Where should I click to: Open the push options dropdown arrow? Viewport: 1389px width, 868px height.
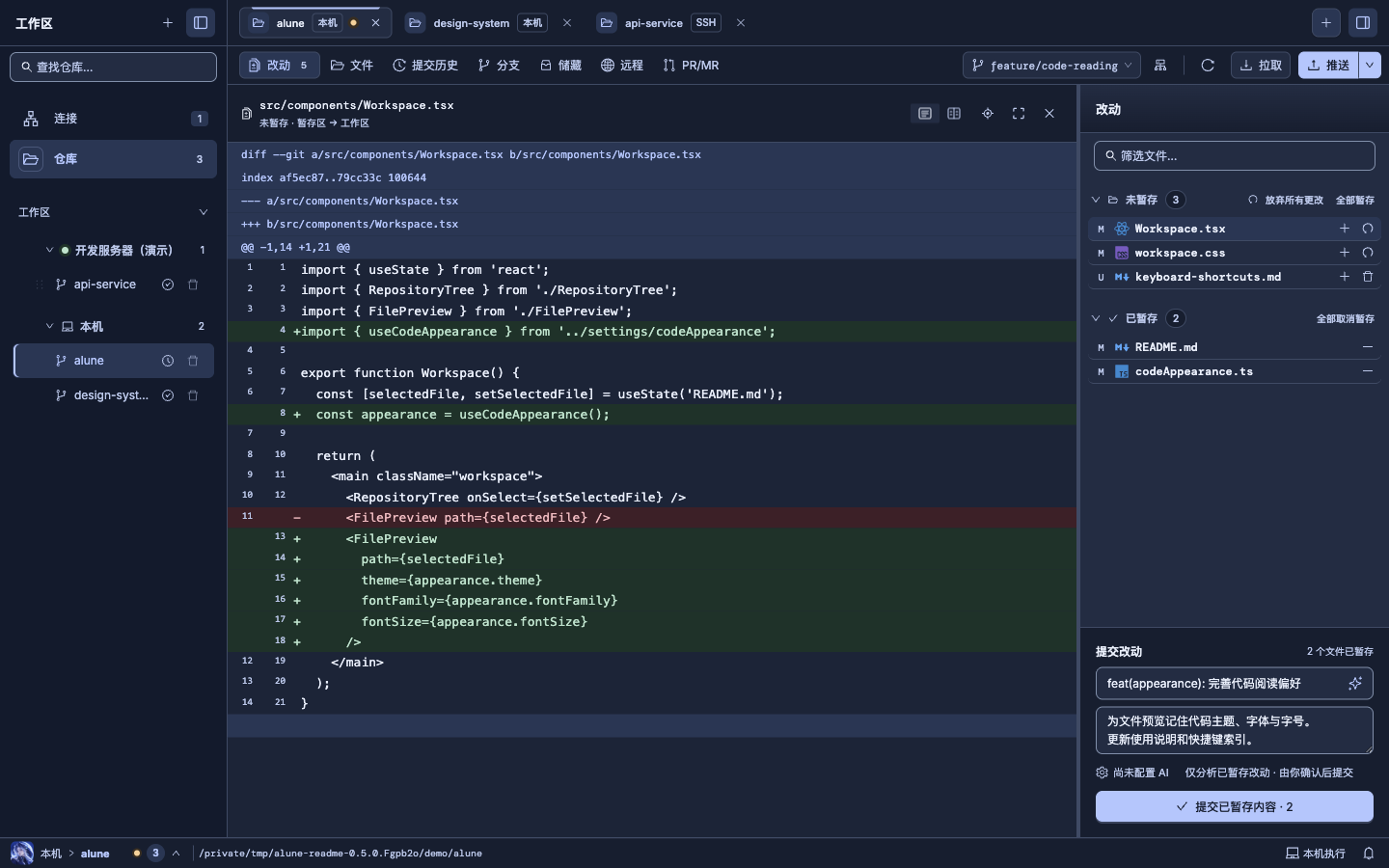click(1370, 66)
